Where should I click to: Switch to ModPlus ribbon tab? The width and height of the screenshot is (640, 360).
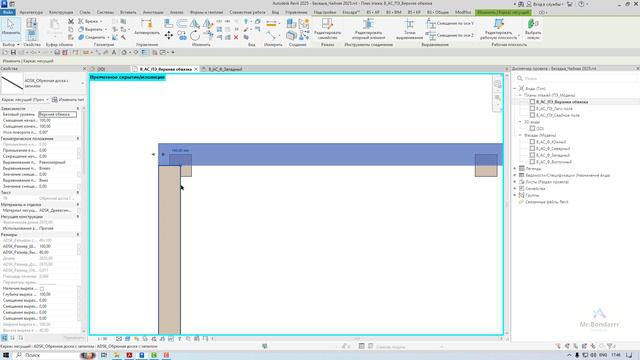point(463,12)
